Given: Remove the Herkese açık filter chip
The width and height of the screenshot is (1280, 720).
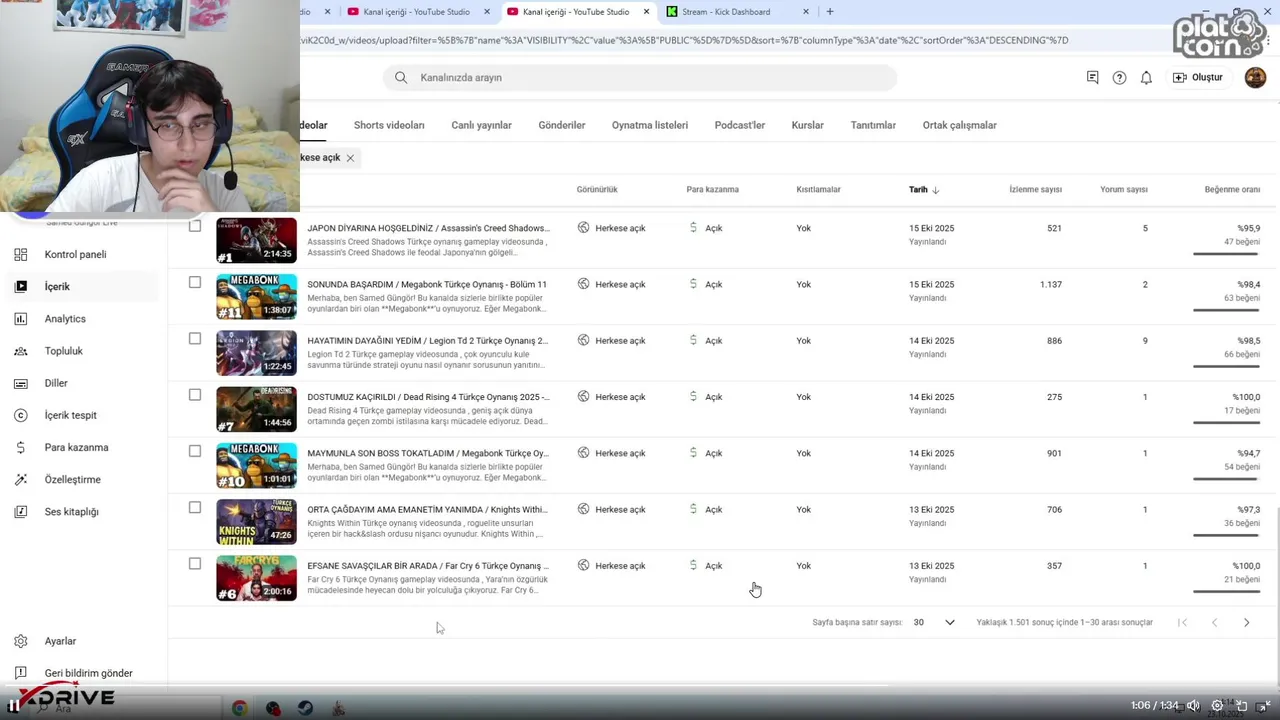Looking at the screenshot, I should (x=350, y=158).
